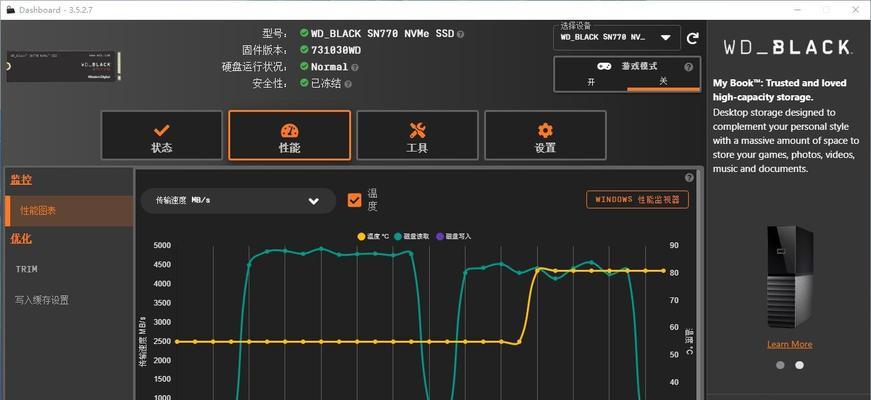Toggle 磁盘读取 legend series
871x400 pixels.
coord(412,236)
